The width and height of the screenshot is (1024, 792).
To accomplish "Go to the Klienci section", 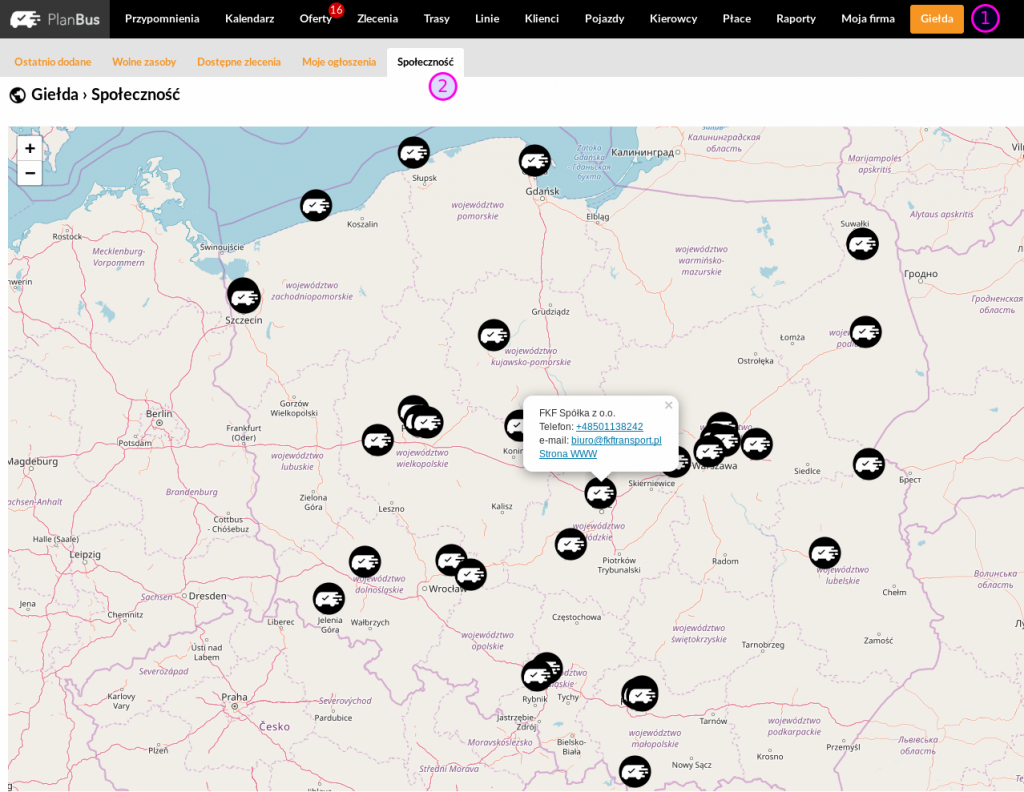I will point(542,18).
